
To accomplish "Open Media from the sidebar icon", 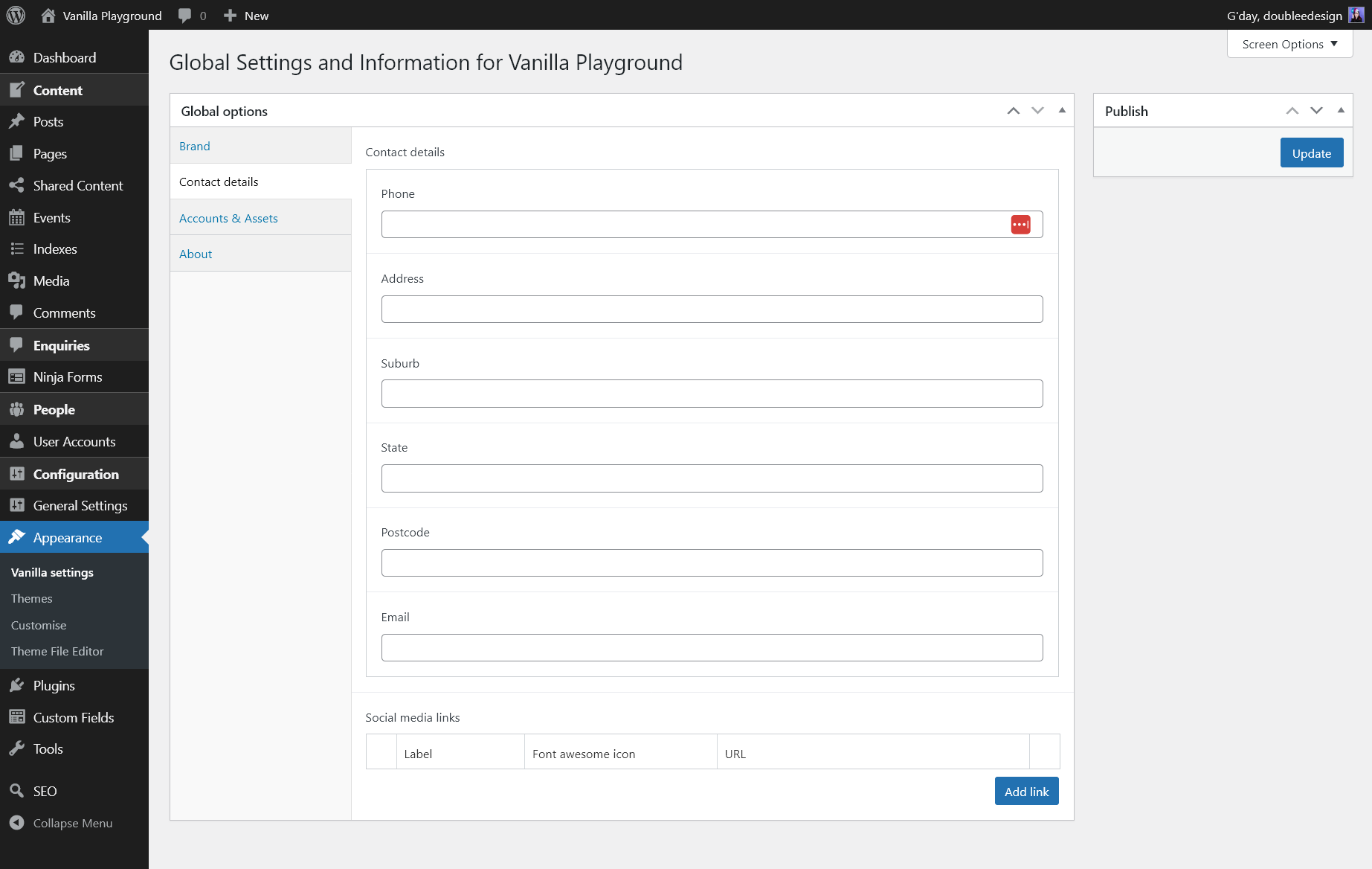I will pyautogui.click(x=16, y=280).
